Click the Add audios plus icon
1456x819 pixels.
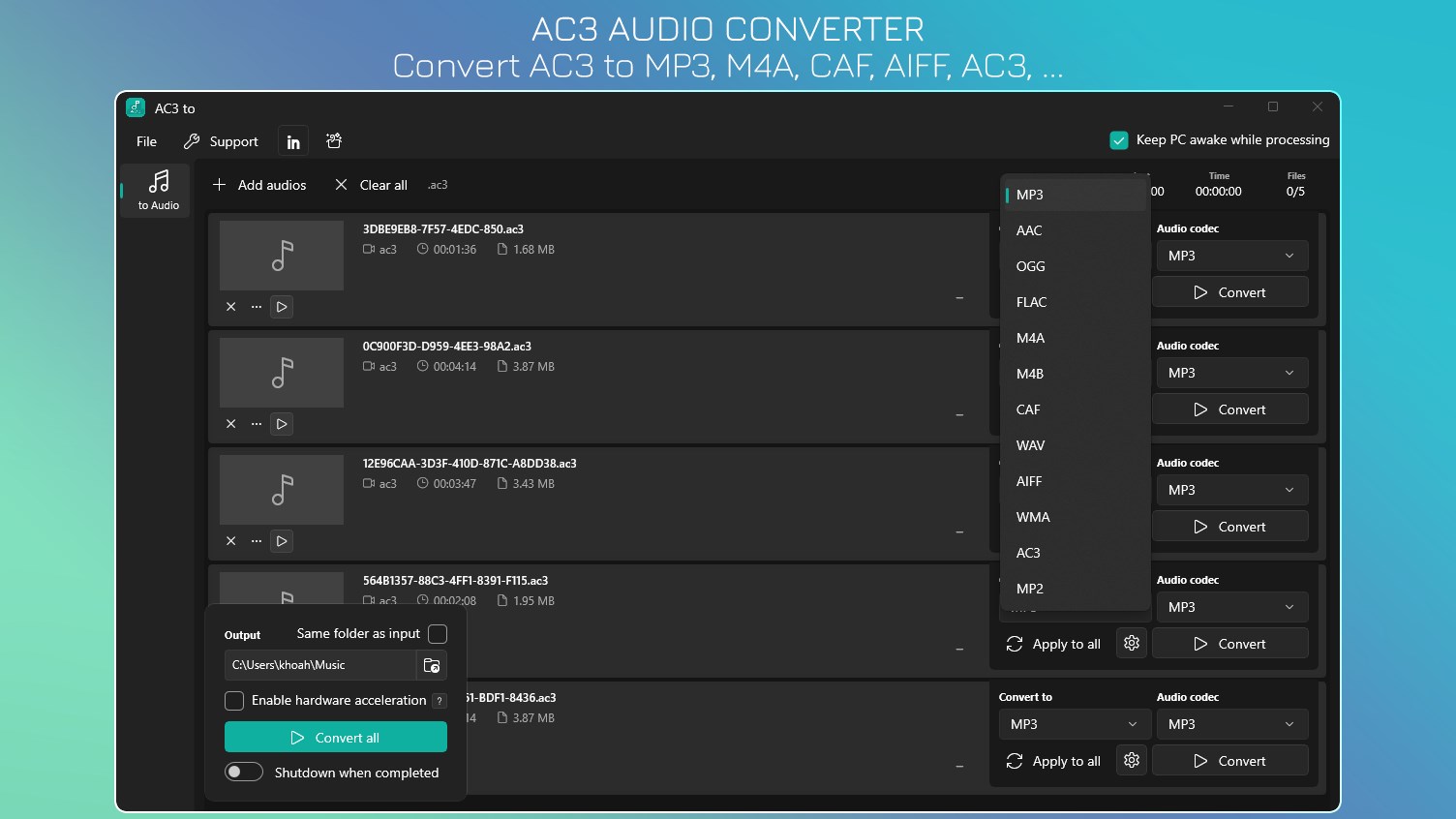coord(221,185)
